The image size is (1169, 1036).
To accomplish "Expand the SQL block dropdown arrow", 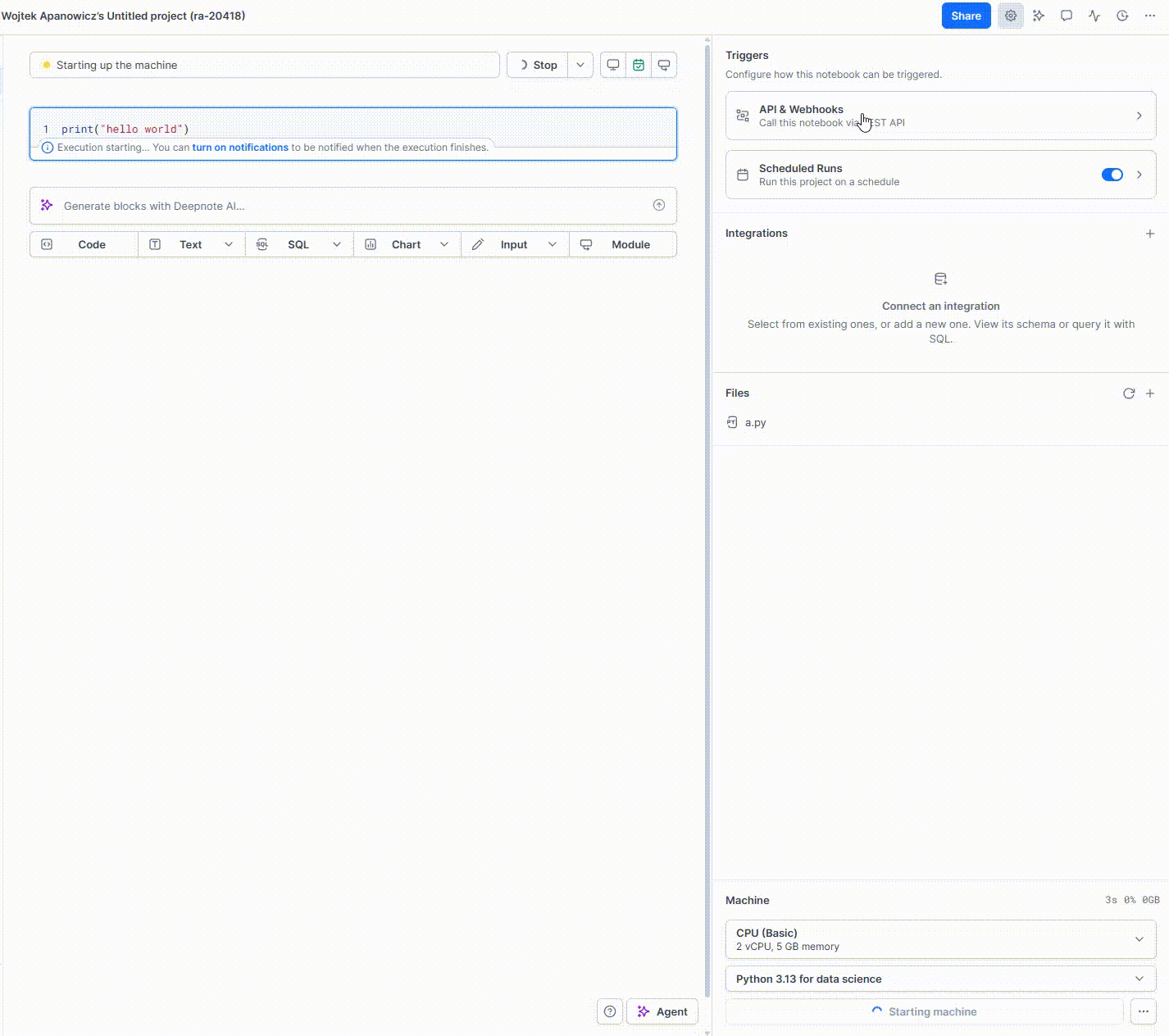I will tap(337, 244).
